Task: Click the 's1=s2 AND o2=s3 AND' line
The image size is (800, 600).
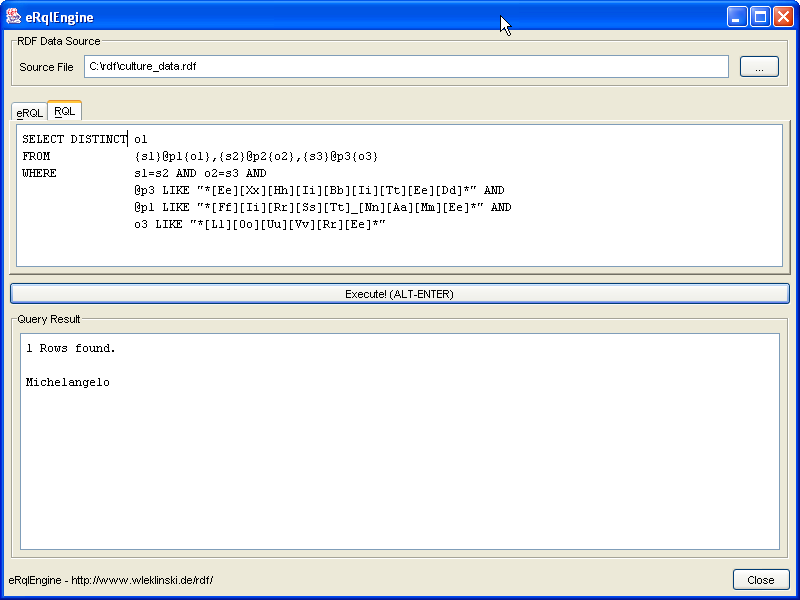Action: tap(200, 174)
